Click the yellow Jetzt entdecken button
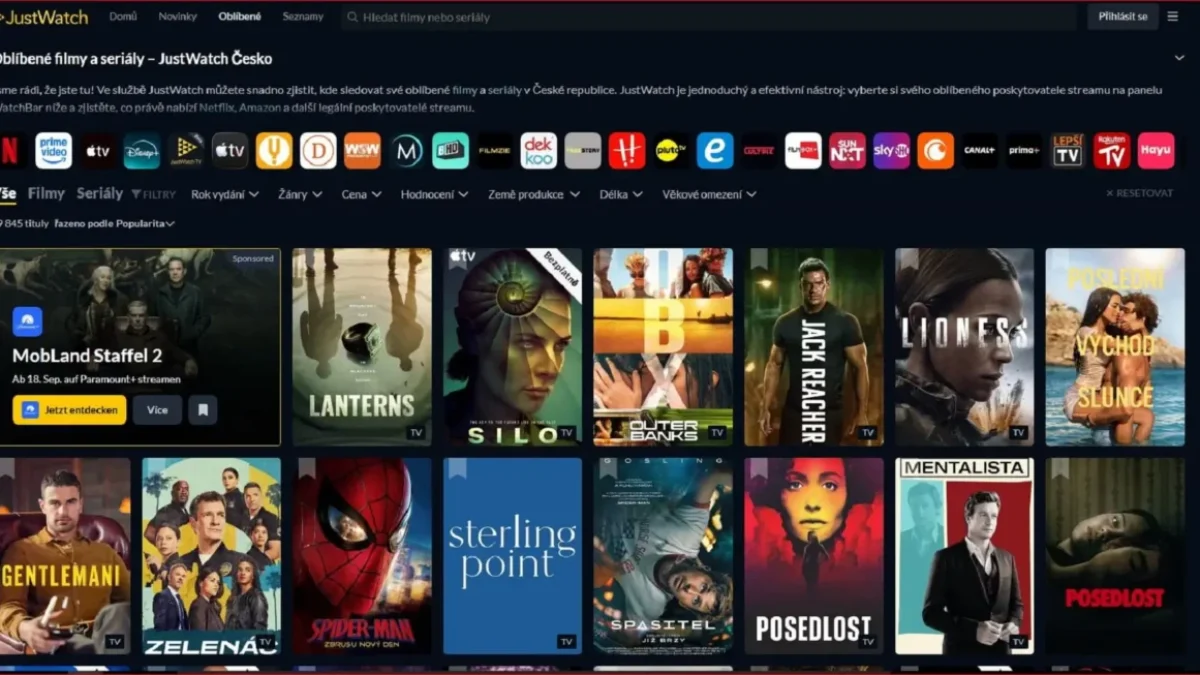The width and height of the screenshot is (1200, 675). [x=69, y=410]
